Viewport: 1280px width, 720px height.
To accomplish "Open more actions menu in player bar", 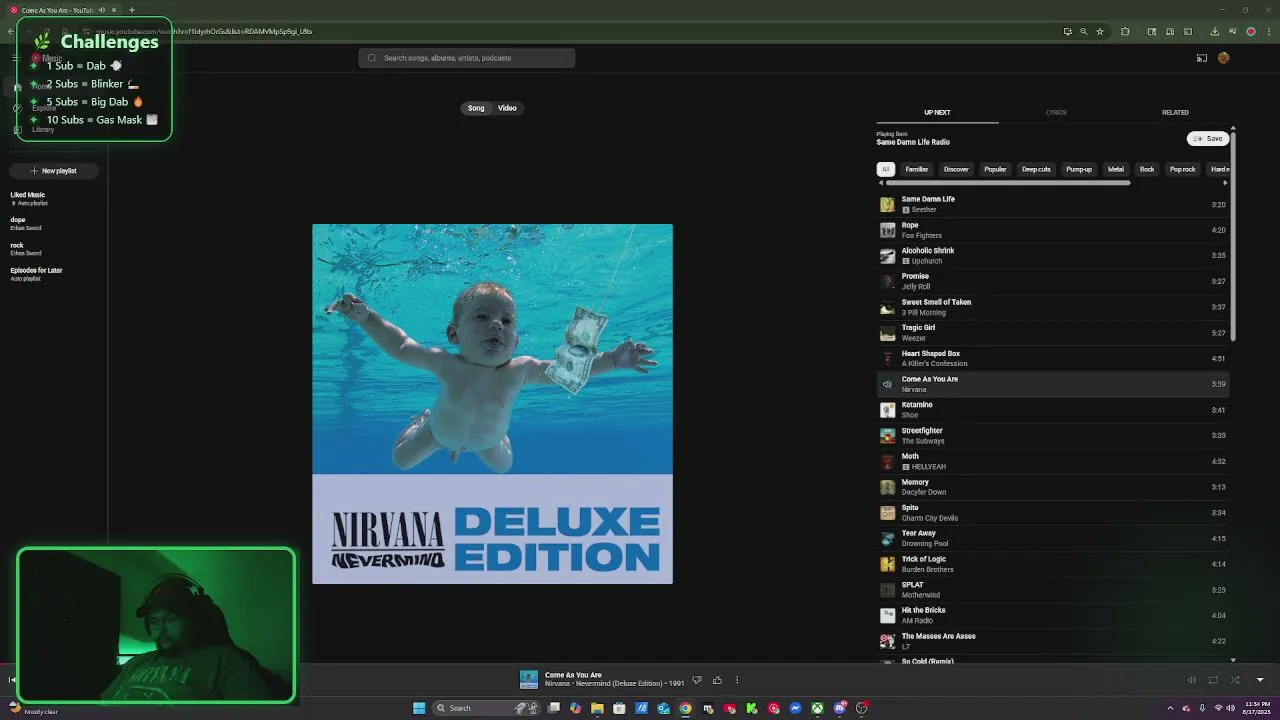I will (x=737, y=680).
